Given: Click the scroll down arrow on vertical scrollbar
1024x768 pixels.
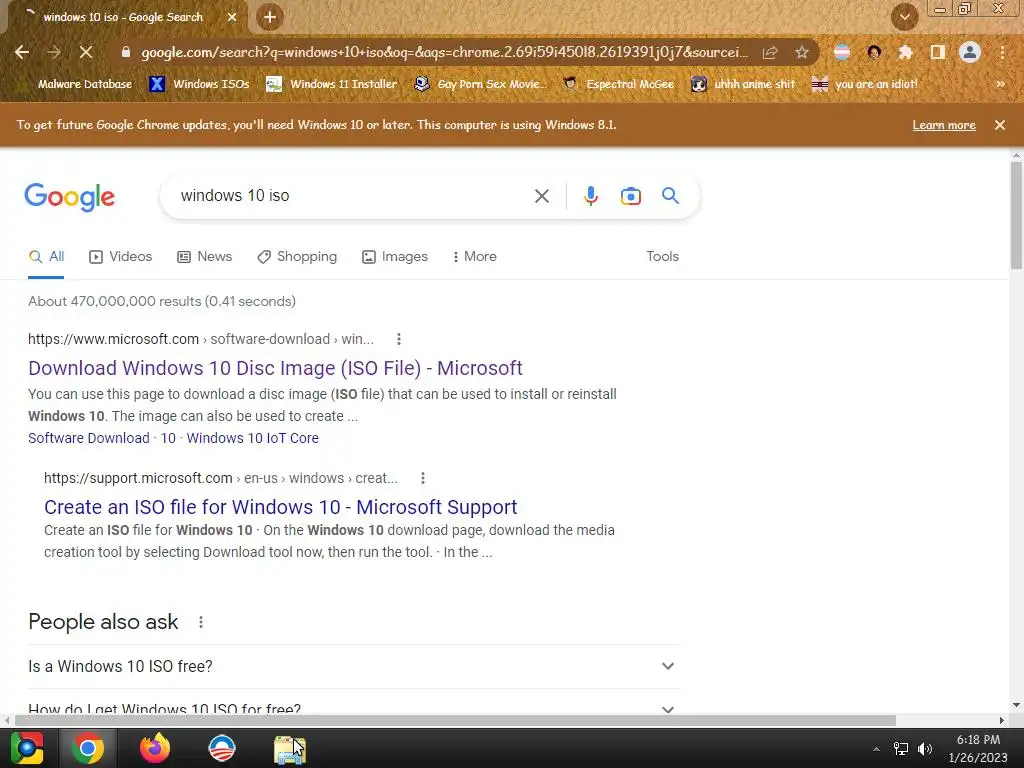Looking at the screenshot, I should coord(1016,705).
